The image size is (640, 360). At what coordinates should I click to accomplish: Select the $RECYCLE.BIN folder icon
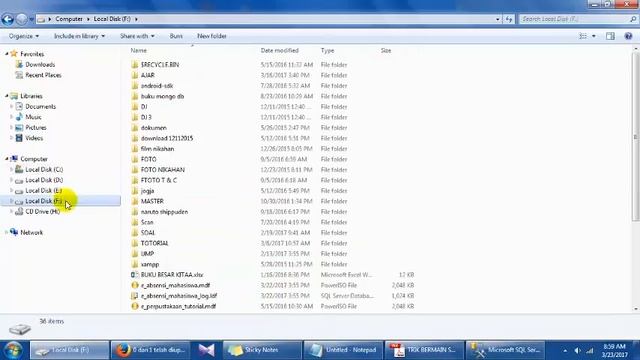[135, 64]
